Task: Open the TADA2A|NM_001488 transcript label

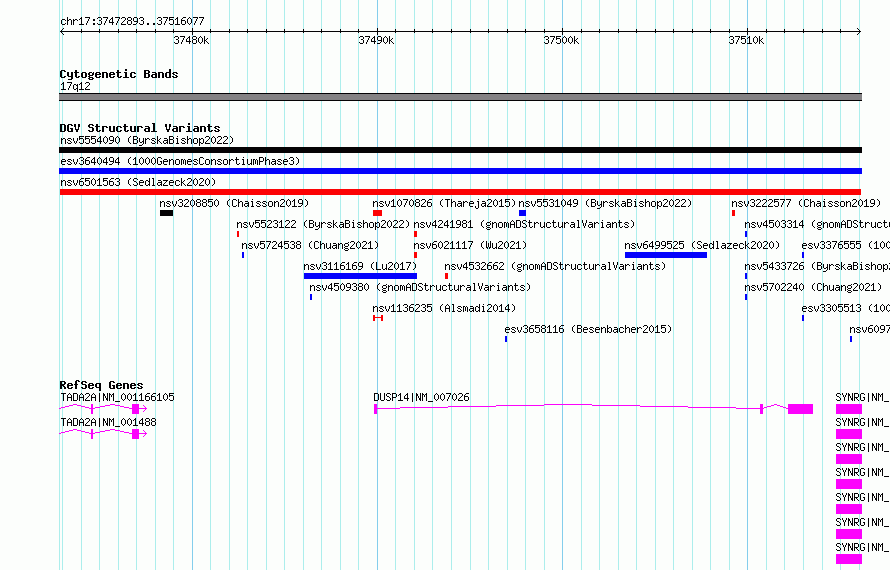Action: click(108, 422)
